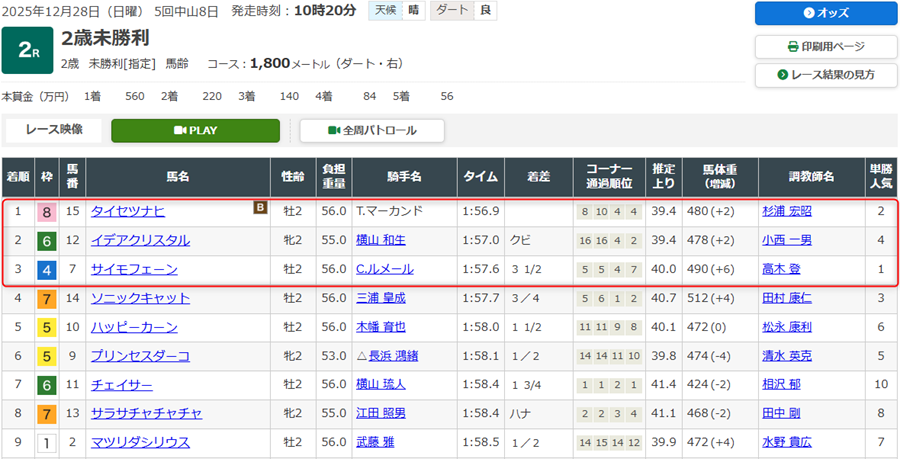Open the 全周パトロール patrol video
900x459 pixels.
(x=372, y=130)
